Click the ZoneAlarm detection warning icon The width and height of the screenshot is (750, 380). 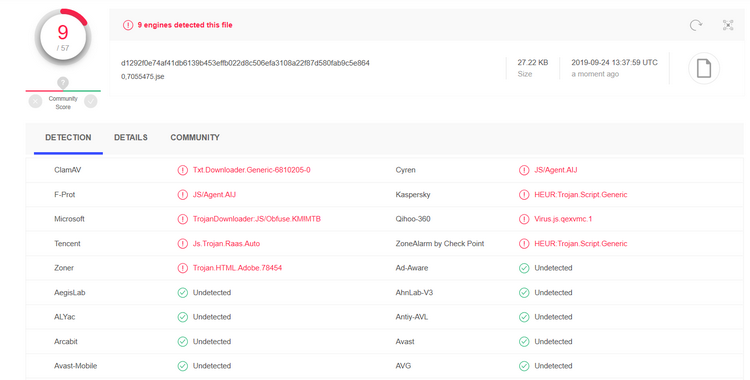point(524,244)
